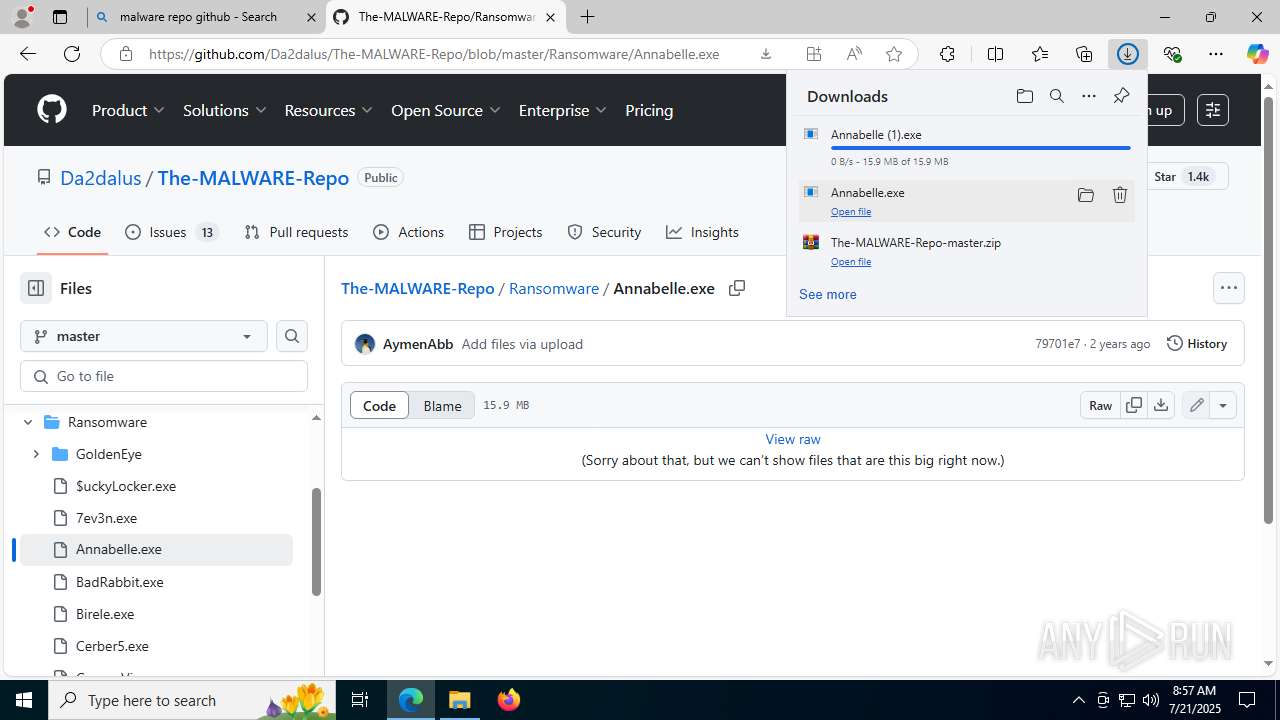
Task: Switch to the Projects tab
Action: pyautogui.click(x=505, y=232)
